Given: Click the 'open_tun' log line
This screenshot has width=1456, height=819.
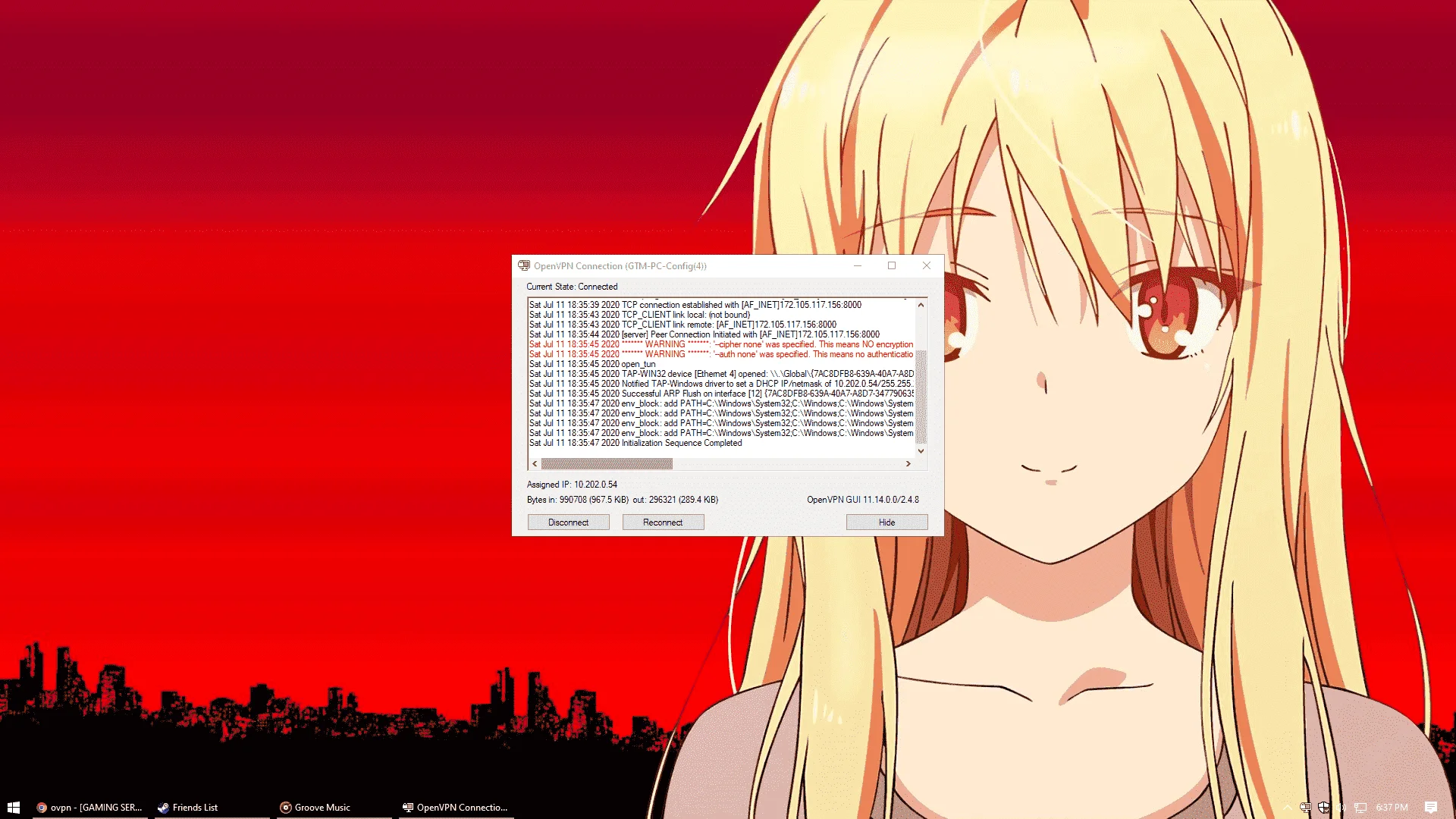Looking at the screenshot, I should pyautogui.click(x=592, y=364).
